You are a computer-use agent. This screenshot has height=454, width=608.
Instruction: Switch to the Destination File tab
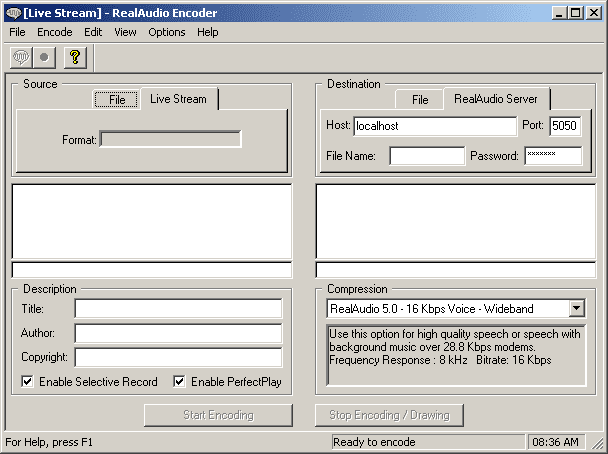click(x=420, y=100)
